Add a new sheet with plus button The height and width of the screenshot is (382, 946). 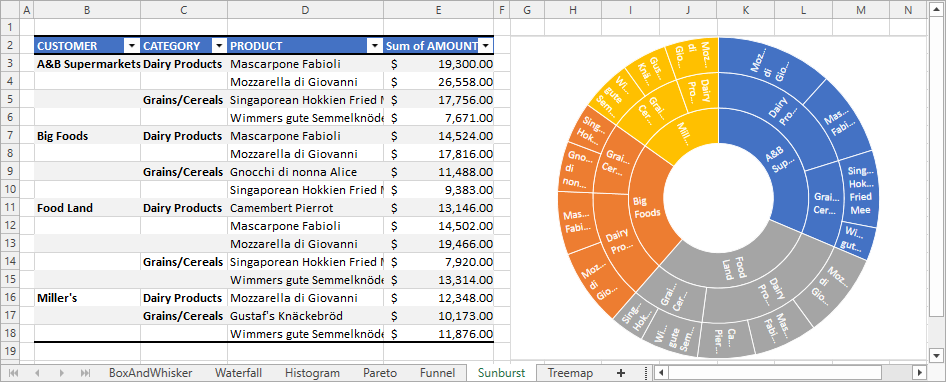pos(621,373)
